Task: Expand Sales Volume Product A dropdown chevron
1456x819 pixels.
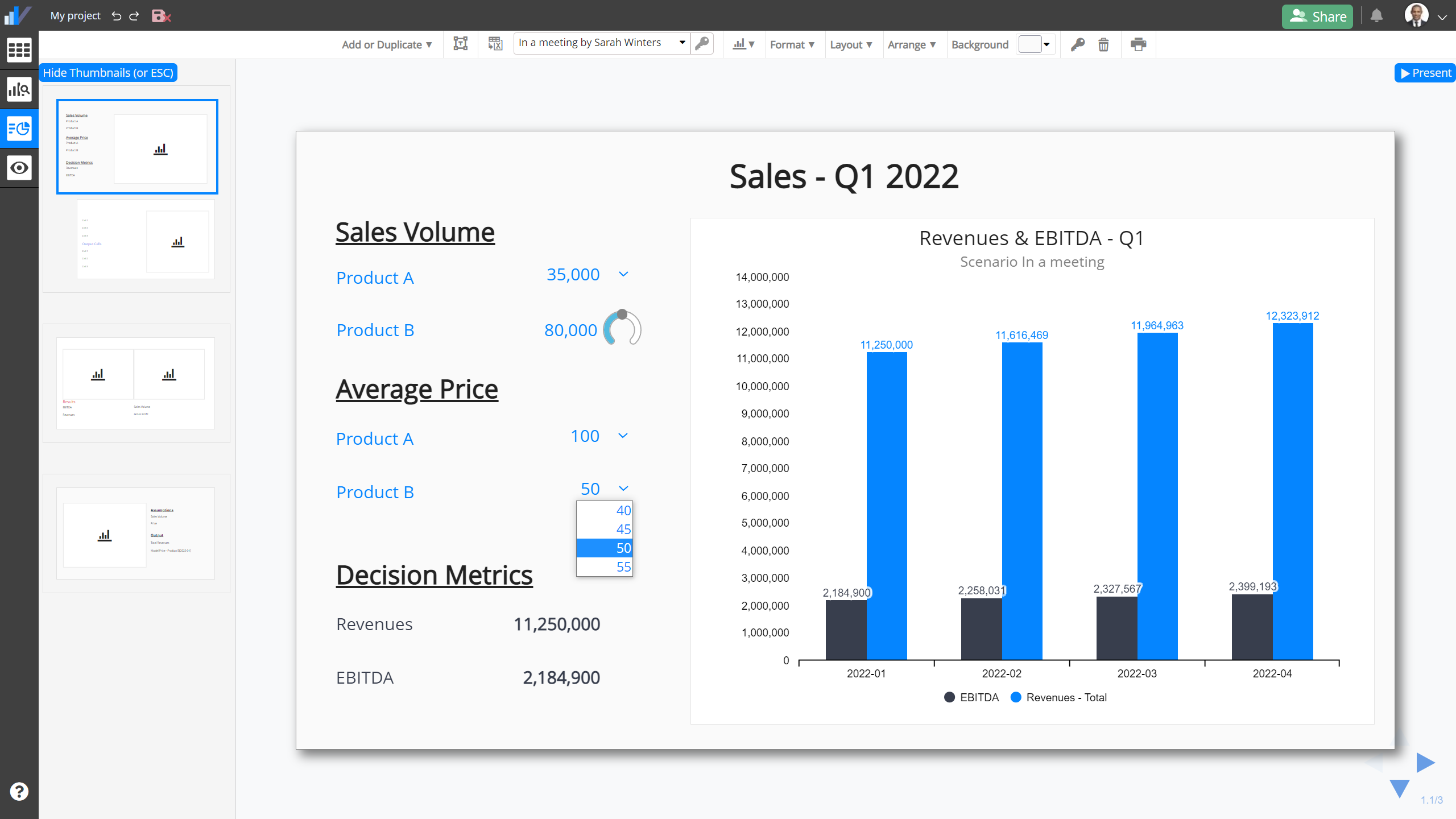Action: point(623,274)
